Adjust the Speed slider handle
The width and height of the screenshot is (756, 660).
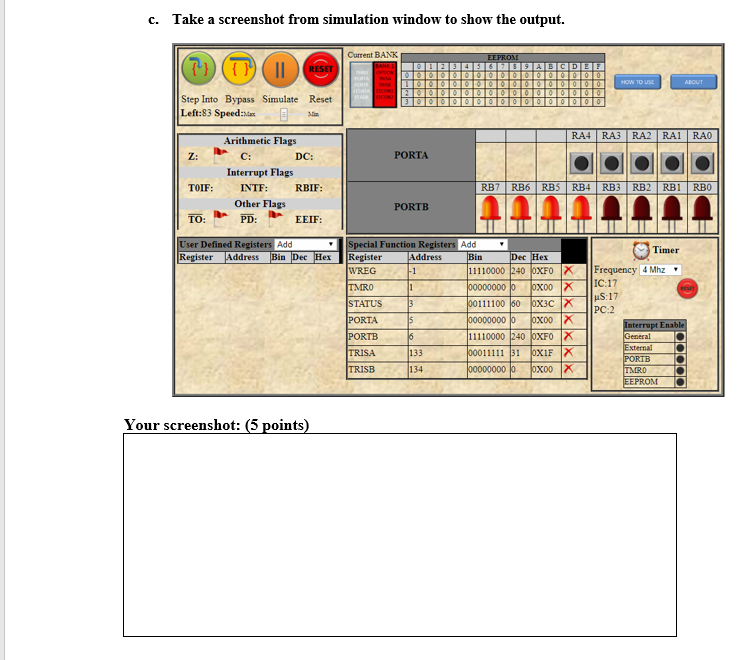284,114
